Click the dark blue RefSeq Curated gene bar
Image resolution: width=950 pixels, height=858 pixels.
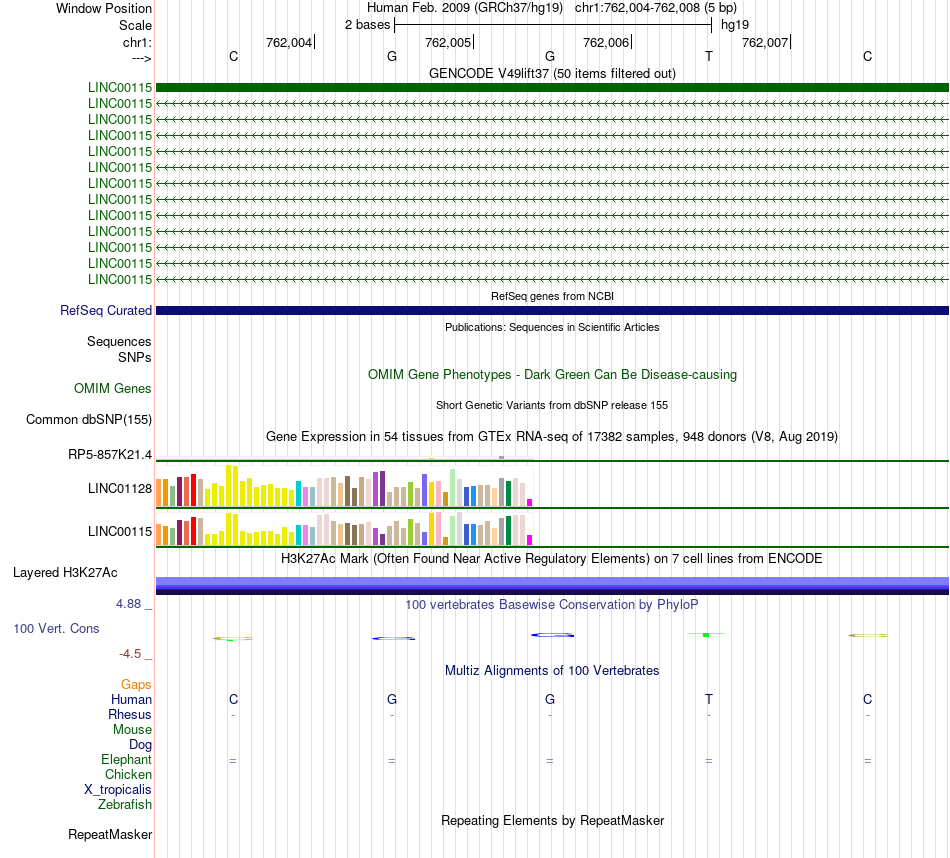point(552,310)
